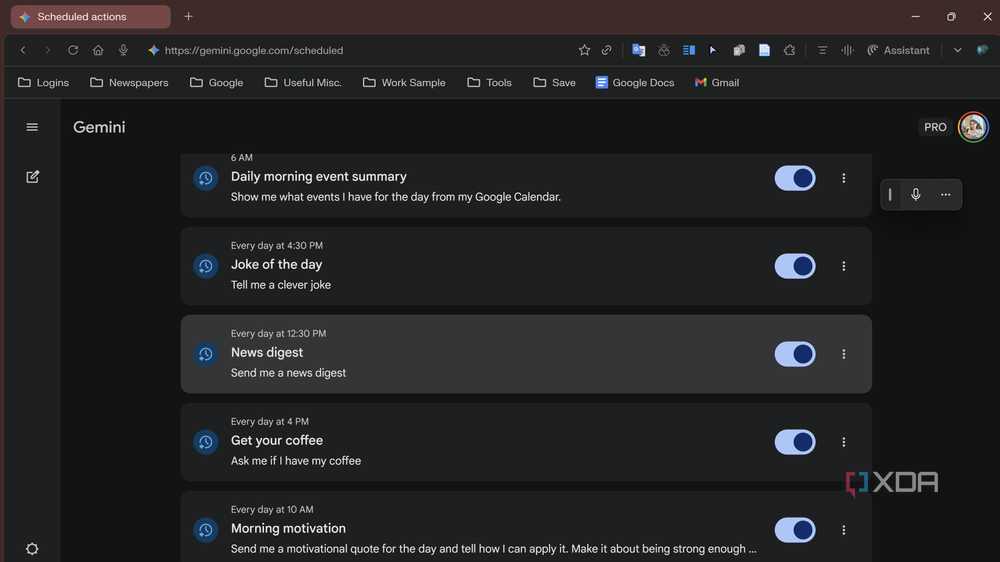Click the microphone in the floating widget

(916, 194)
